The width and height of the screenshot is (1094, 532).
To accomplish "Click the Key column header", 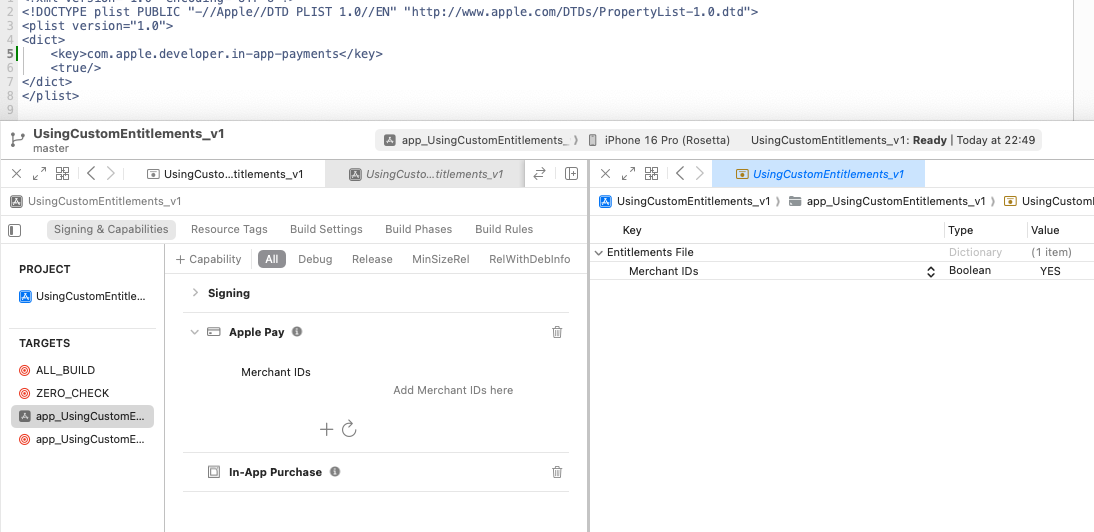I will [631, 230].
